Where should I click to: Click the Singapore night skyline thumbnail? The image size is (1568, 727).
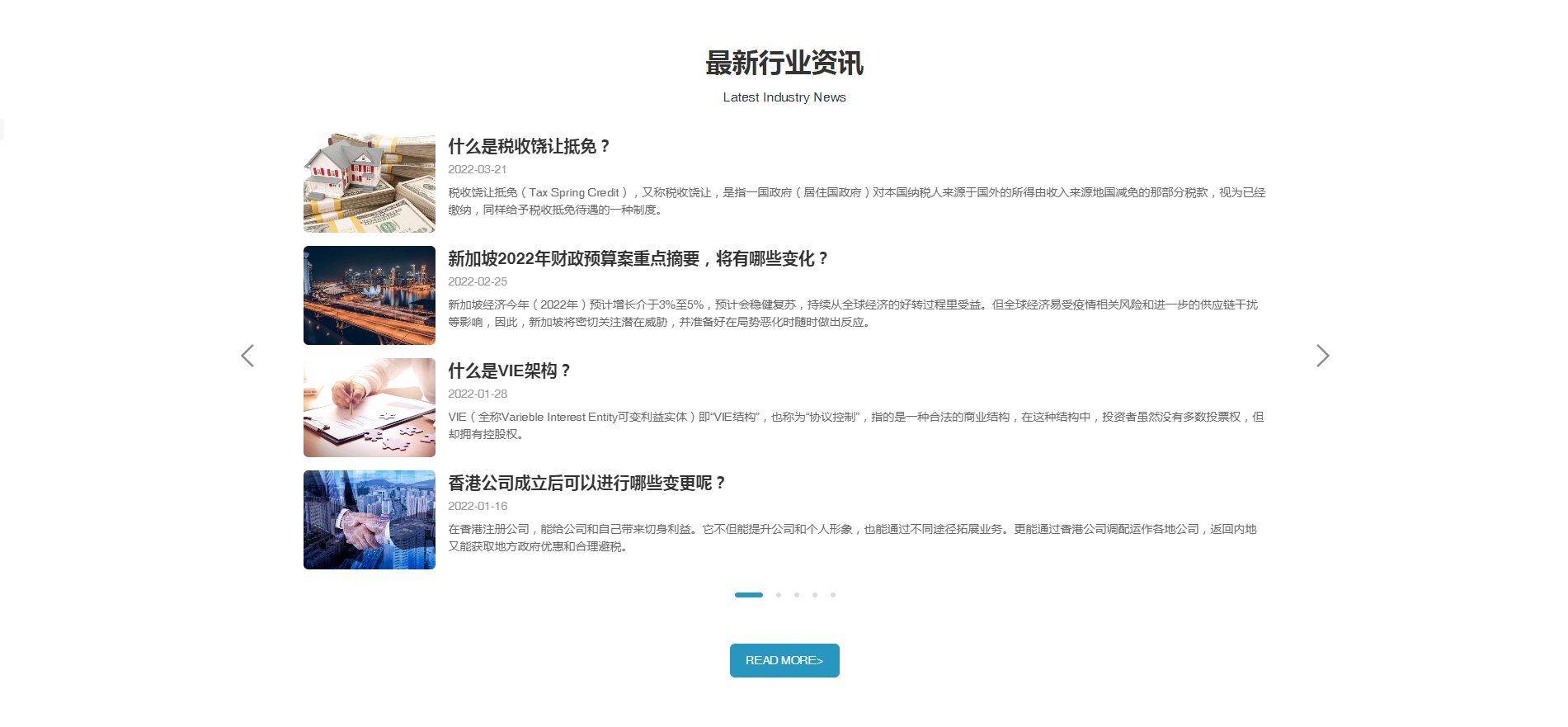(x=370, y=295)
